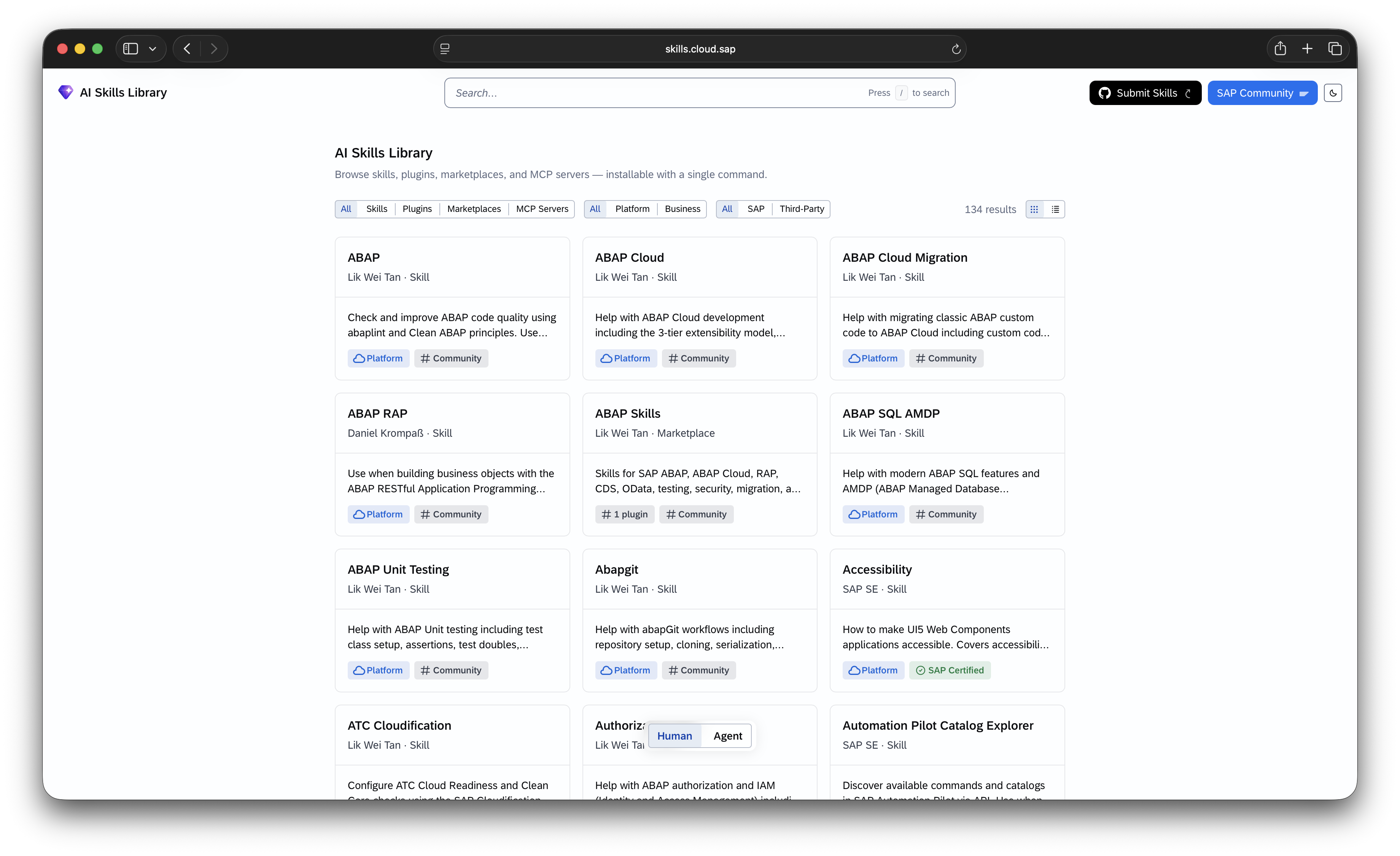
Task: Go back to previous page
Action: (x=187, y=49)
